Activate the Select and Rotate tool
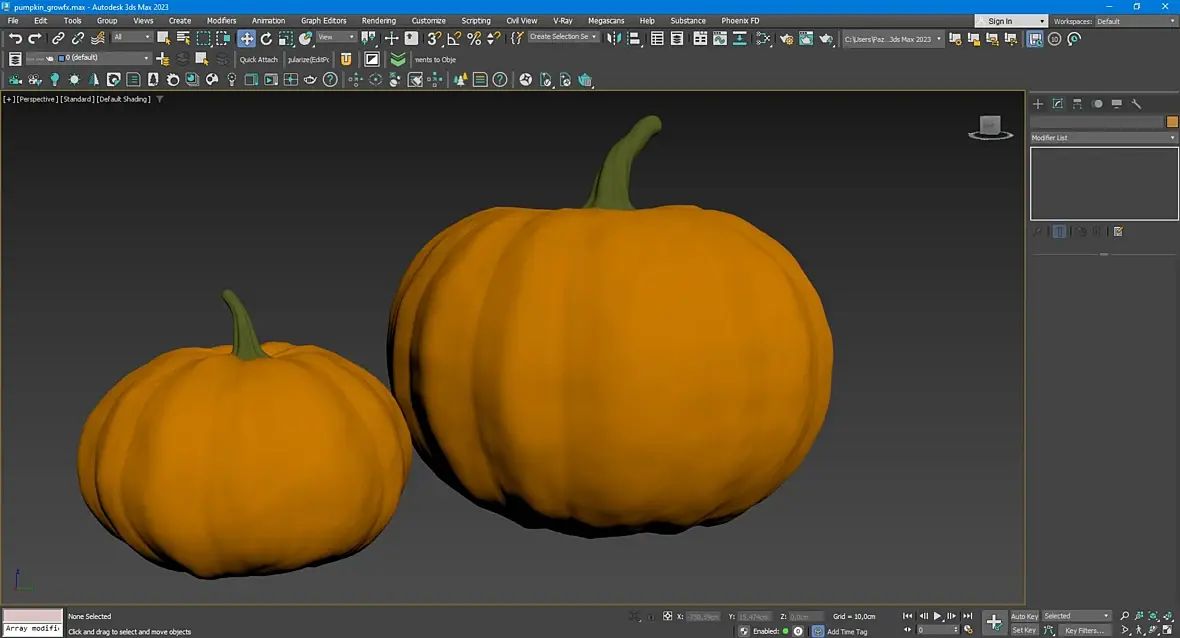The image size is (1180, 638). pos(266,38)
